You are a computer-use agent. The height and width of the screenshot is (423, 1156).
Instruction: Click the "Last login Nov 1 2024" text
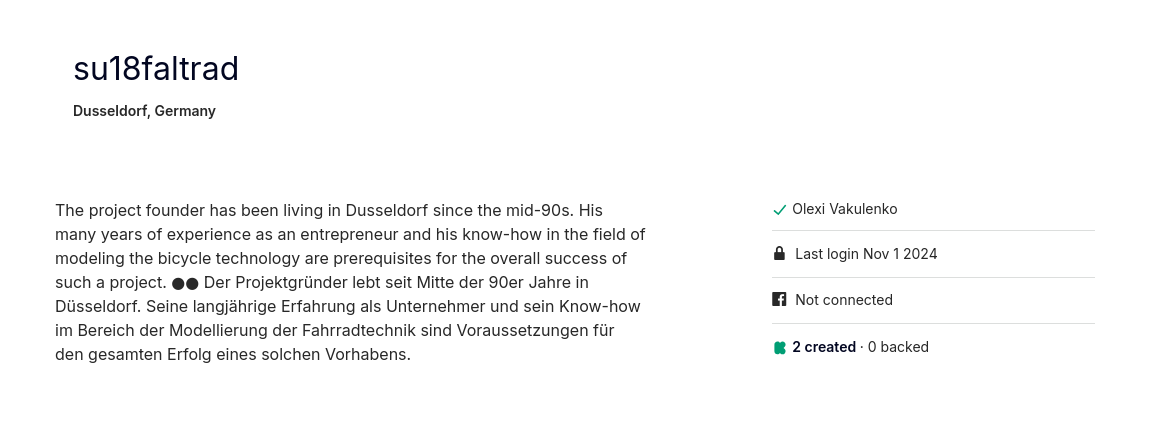click(866, 254)
